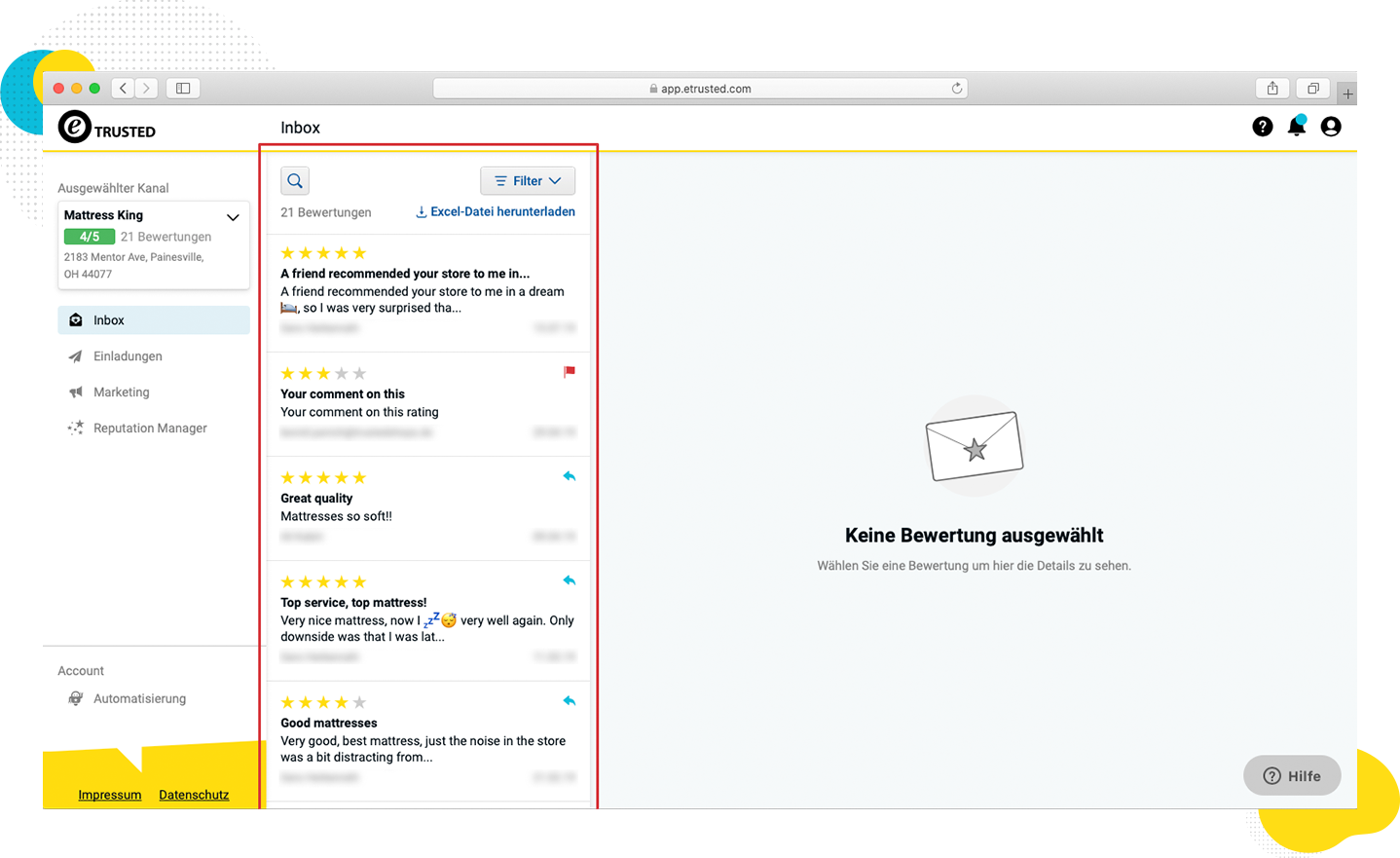The image size is (1400, 858).
Task: Click the reply arrow on the Great quality review
Action: (570, 476)
